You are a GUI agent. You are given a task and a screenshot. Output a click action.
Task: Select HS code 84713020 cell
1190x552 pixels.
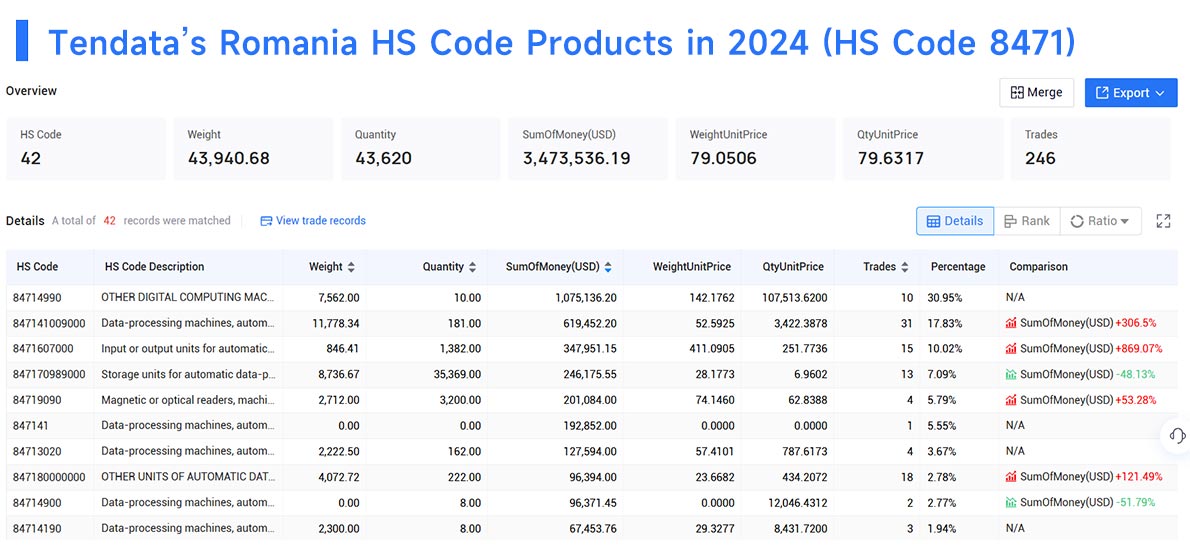click(x=37, y=451)
